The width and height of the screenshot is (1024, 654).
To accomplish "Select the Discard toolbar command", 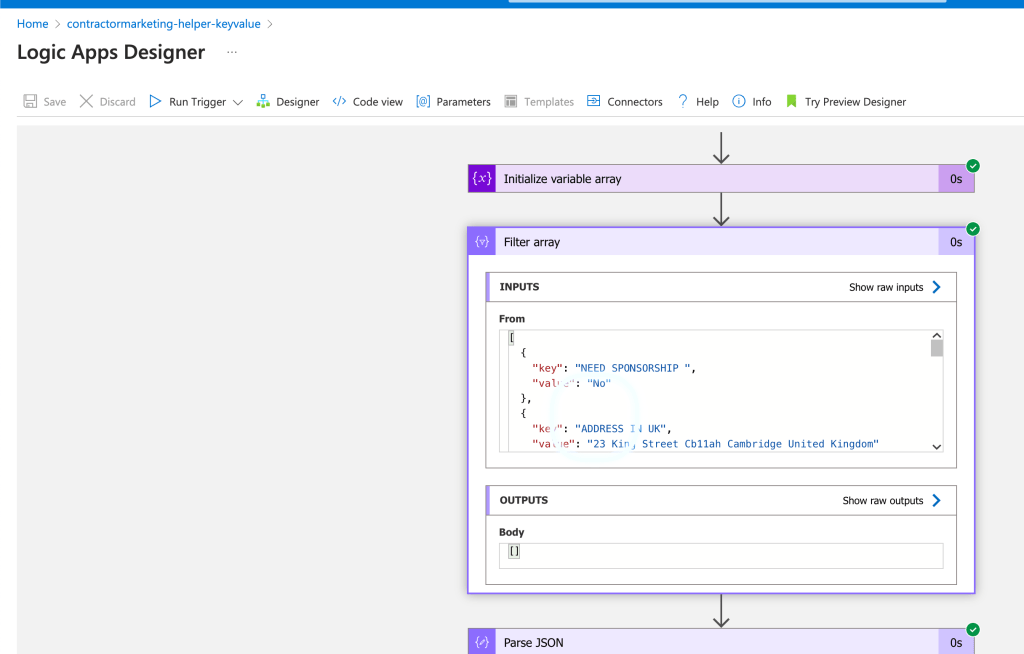I will [107, 101].
